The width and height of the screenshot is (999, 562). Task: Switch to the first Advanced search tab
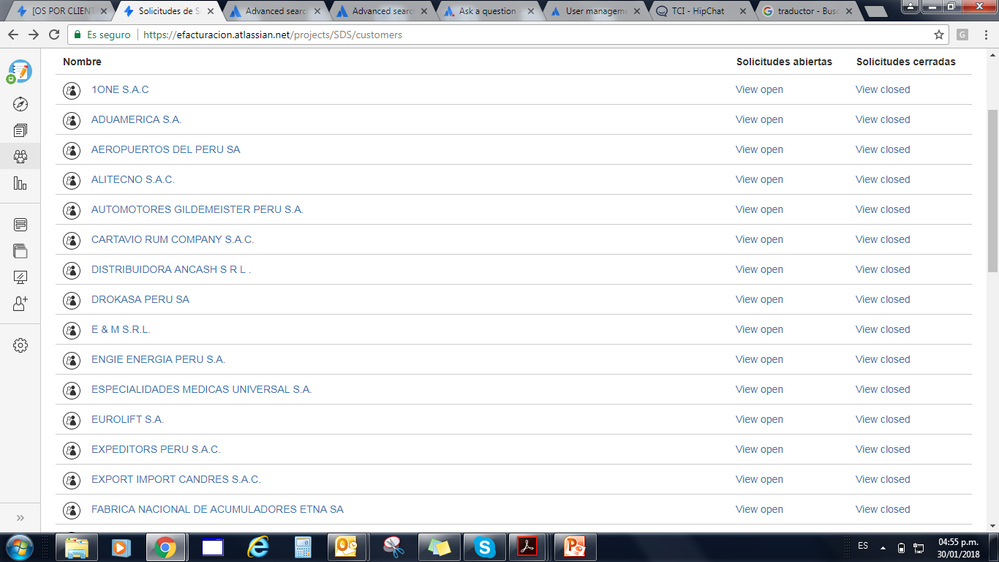pyautogui.click(x=275, y=11)
